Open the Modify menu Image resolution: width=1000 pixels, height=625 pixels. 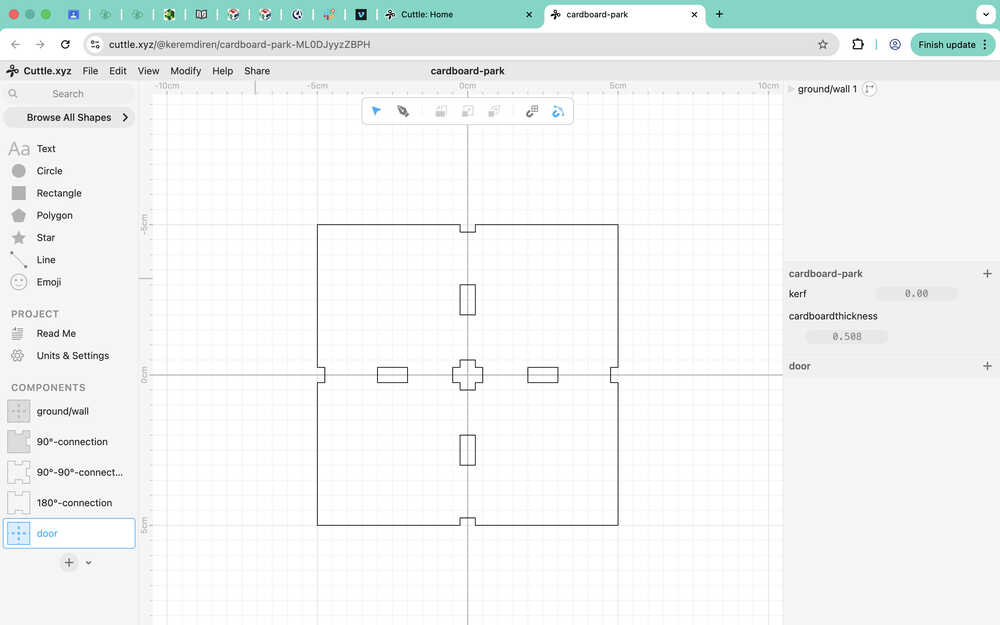[186, 71]
